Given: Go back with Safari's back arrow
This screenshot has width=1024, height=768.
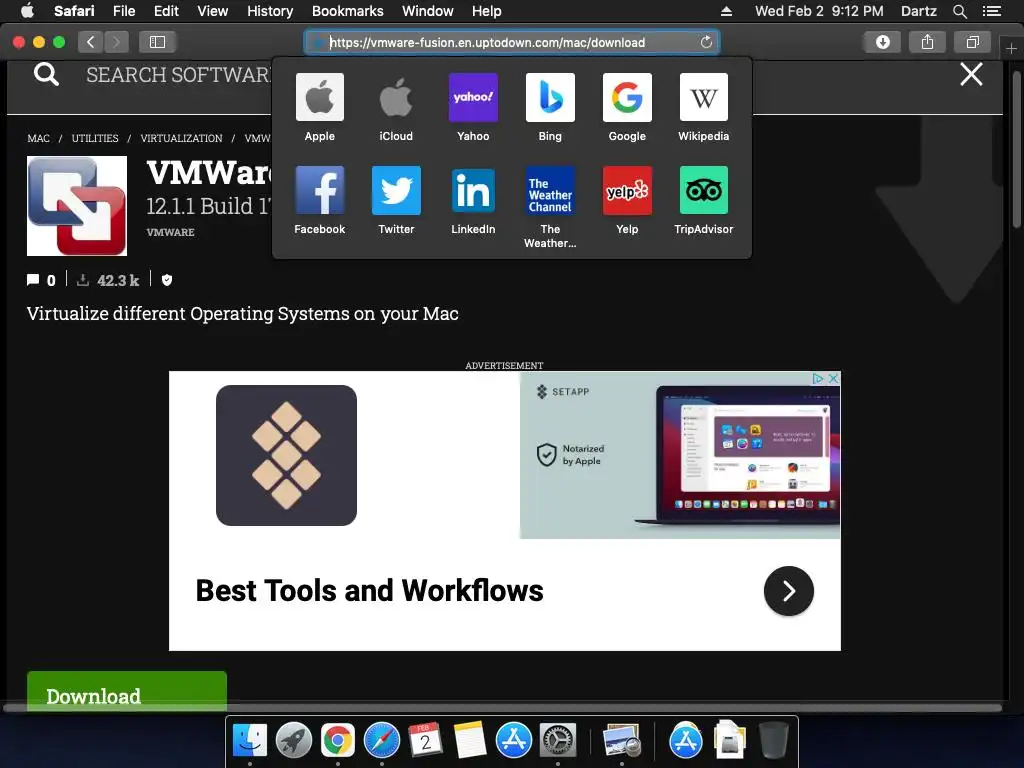Looking at the screenshot, I should pos(90,42).
